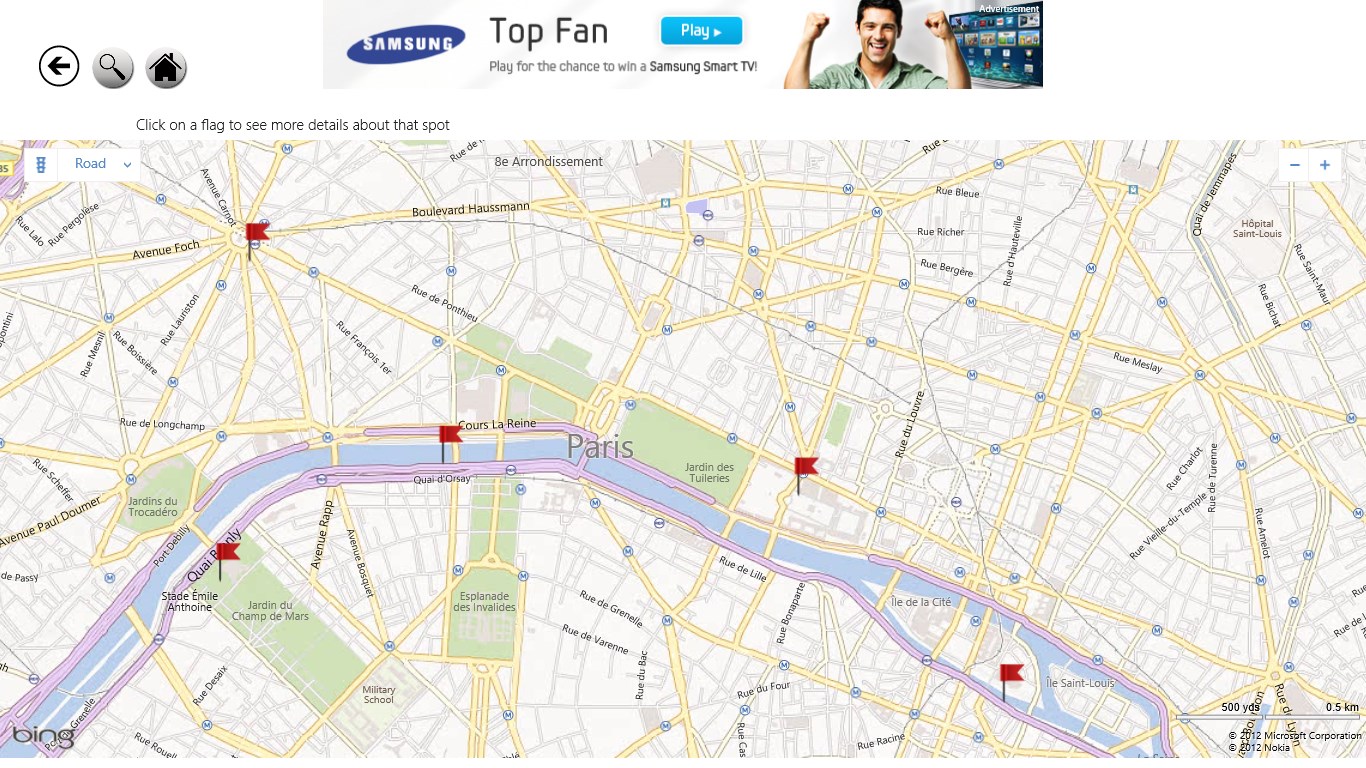Zoom in with the plus button

click(1325, 165)
